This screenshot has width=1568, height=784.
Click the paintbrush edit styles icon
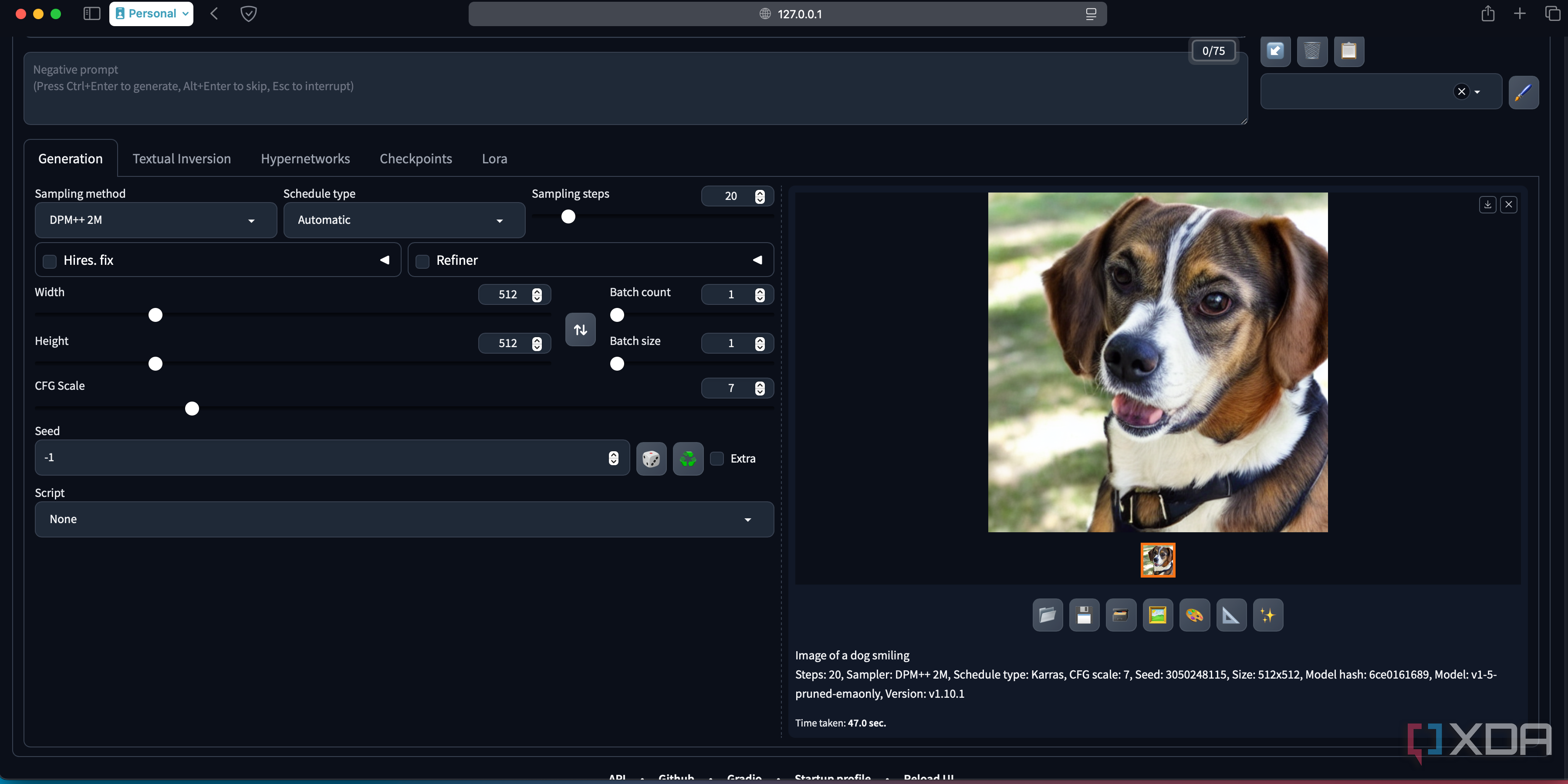[x=1523, y=92]
